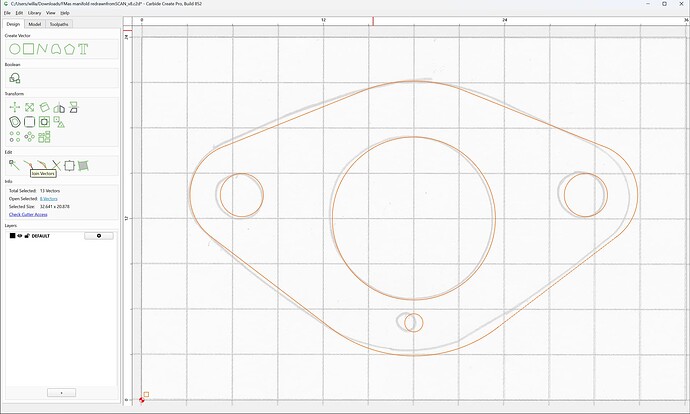Viewport: 690px width, 414px height.
Task: Open the DEFAULT layer settings gear
Action: point(99,236)
